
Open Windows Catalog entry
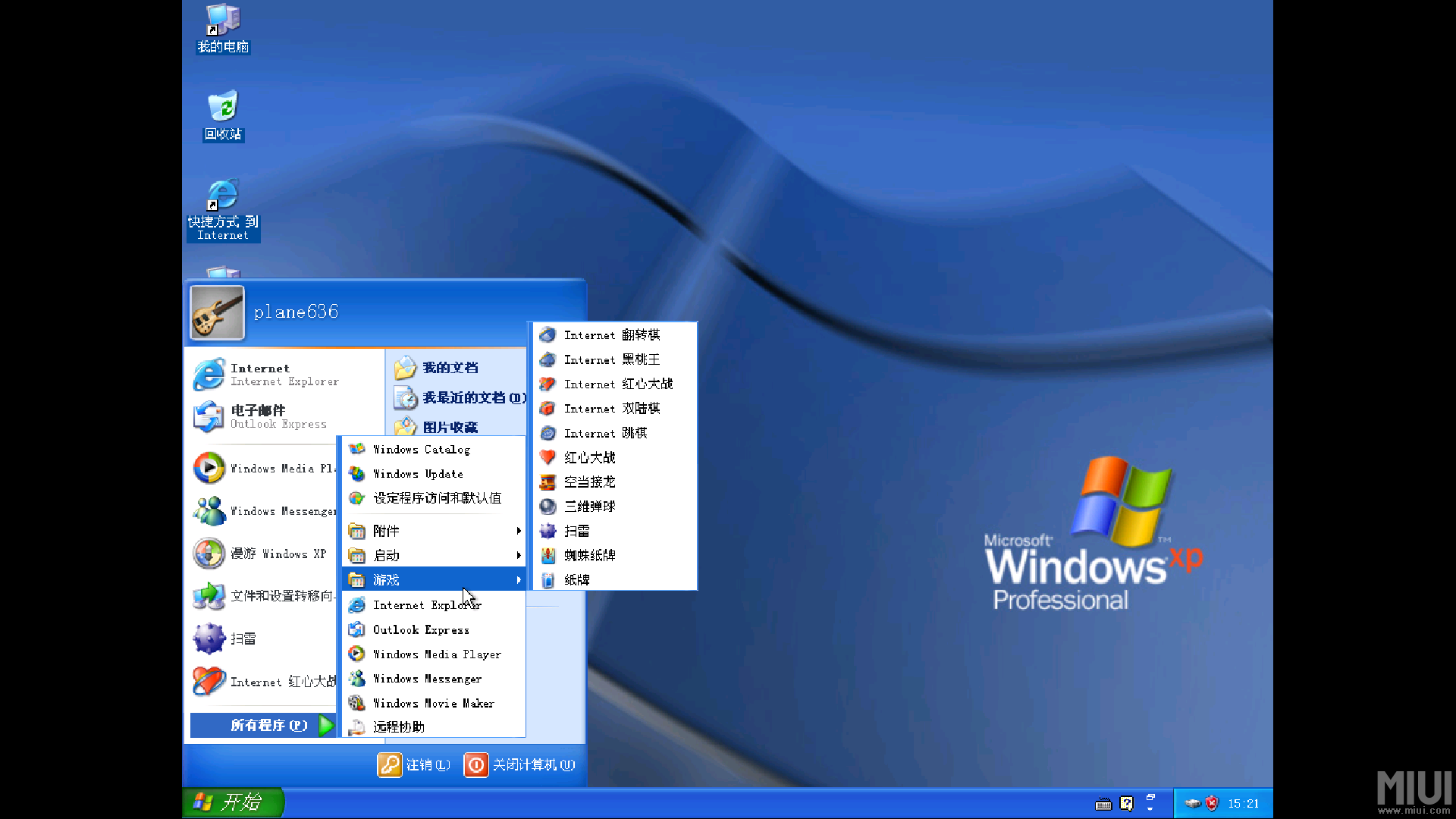click(434, 449)
